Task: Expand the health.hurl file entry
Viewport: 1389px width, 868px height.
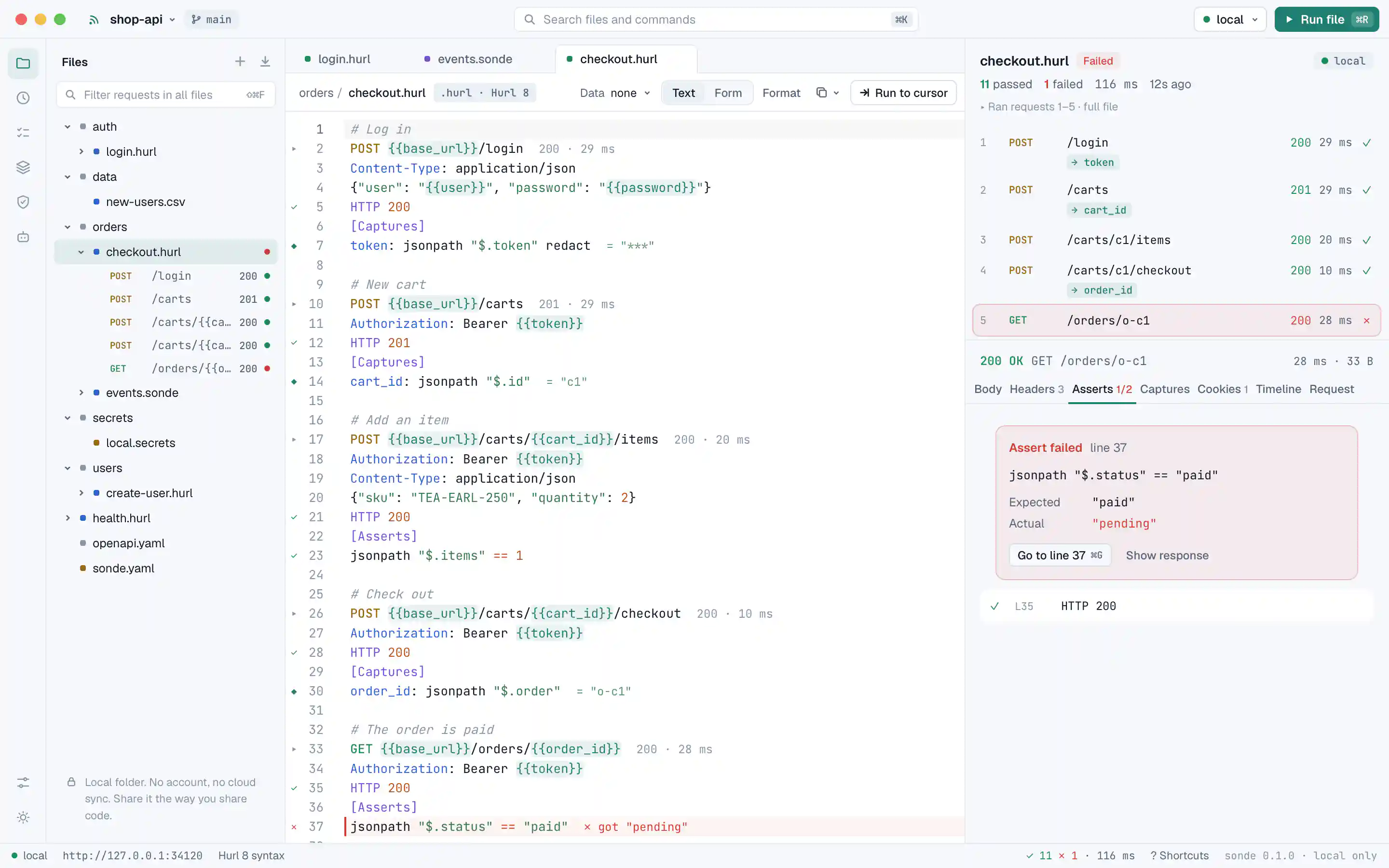Action: (68, 518)
